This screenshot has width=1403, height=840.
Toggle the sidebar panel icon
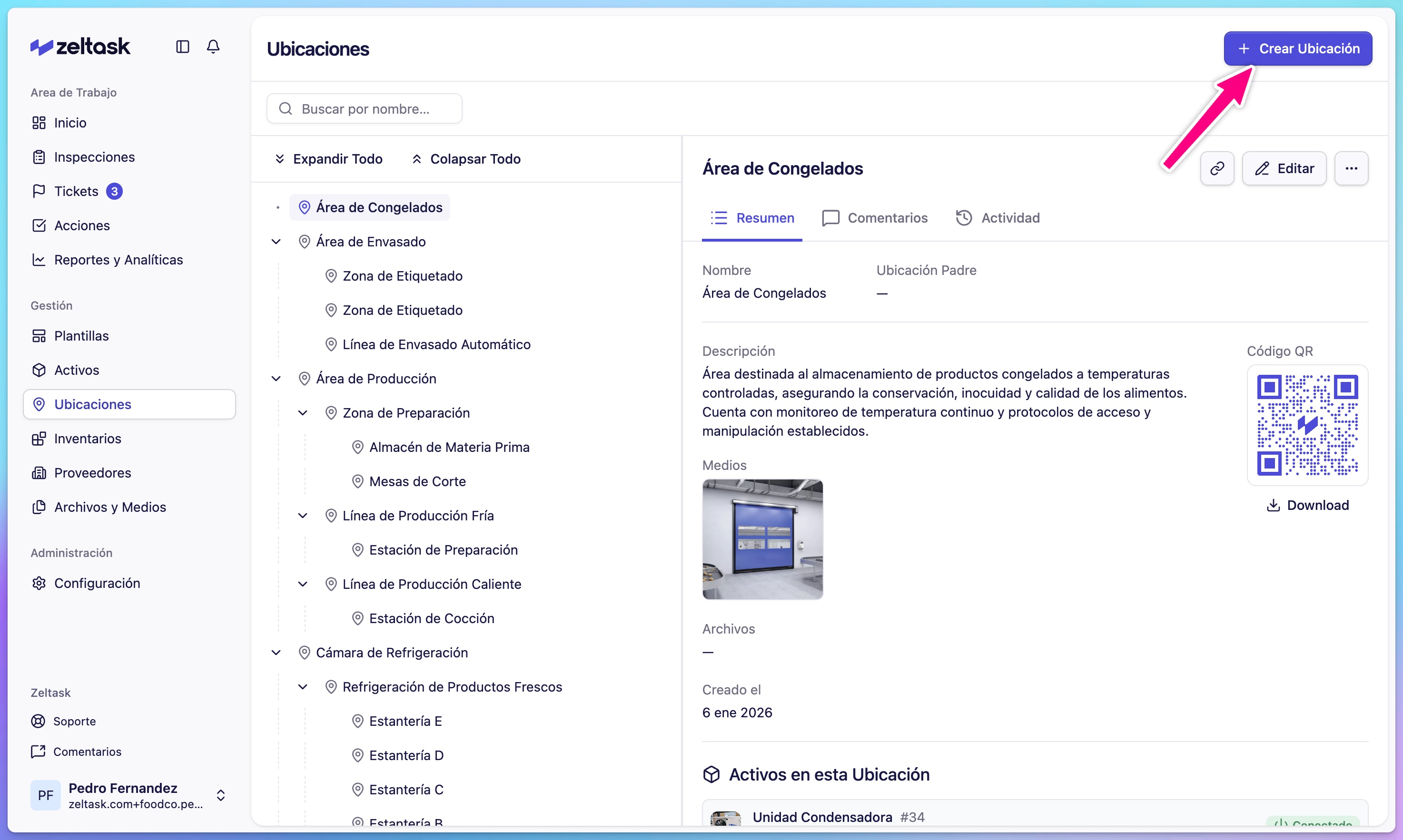[x=182, y=47]
